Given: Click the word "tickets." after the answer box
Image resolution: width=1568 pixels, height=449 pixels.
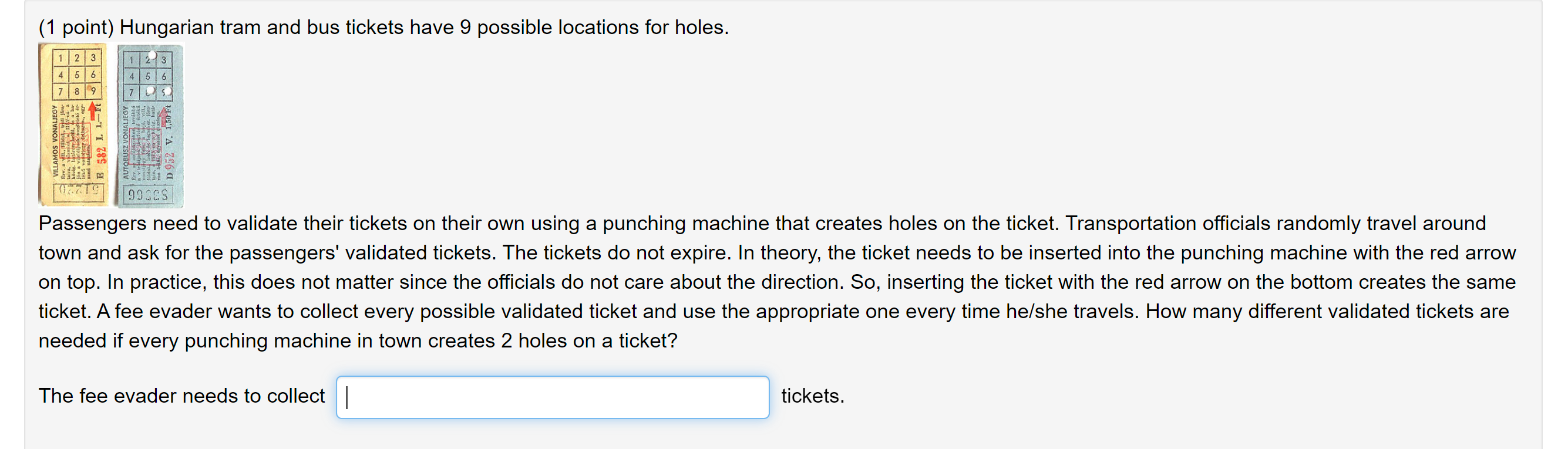Looking at the screenshot, I should point(813,396).
